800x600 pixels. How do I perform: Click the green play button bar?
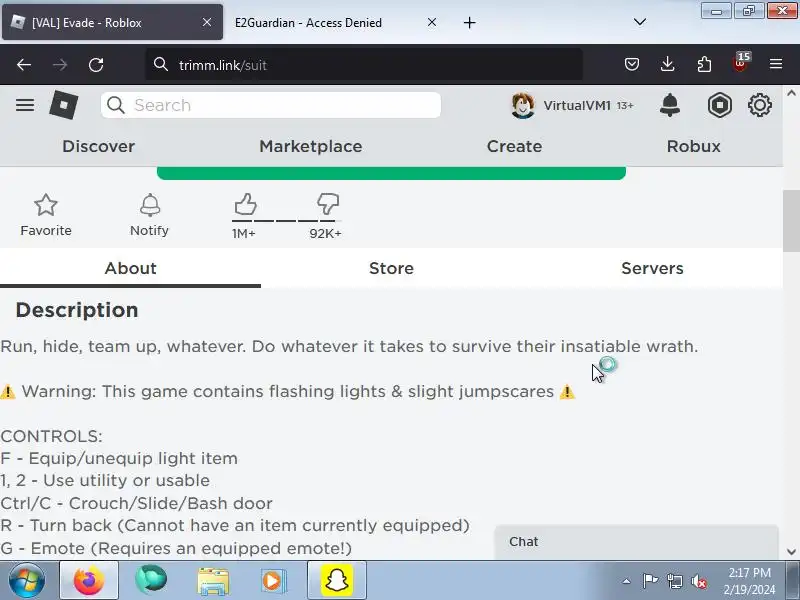[391, 173]
